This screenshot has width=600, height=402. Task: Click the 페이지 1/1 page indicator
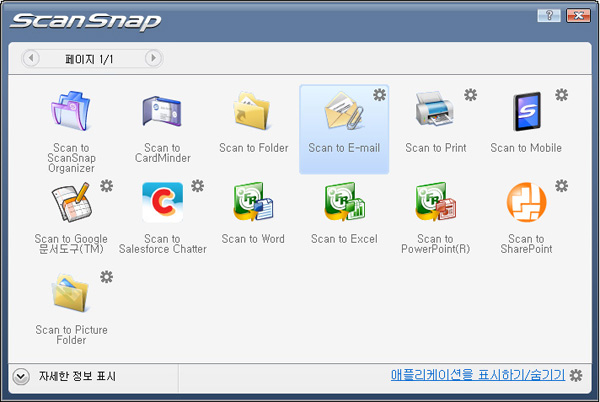pos(89,59)
